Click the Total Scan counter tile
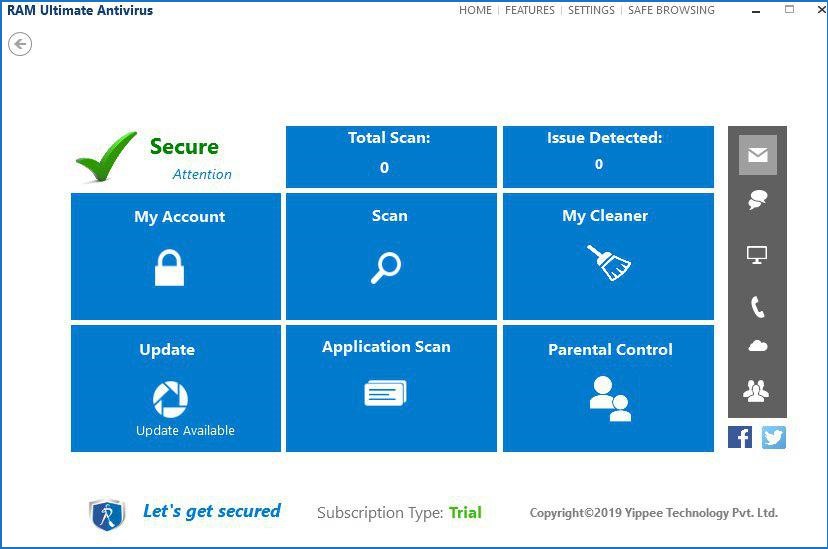The width and height of the screenshot is (828, 549). (x=391, y=157)
